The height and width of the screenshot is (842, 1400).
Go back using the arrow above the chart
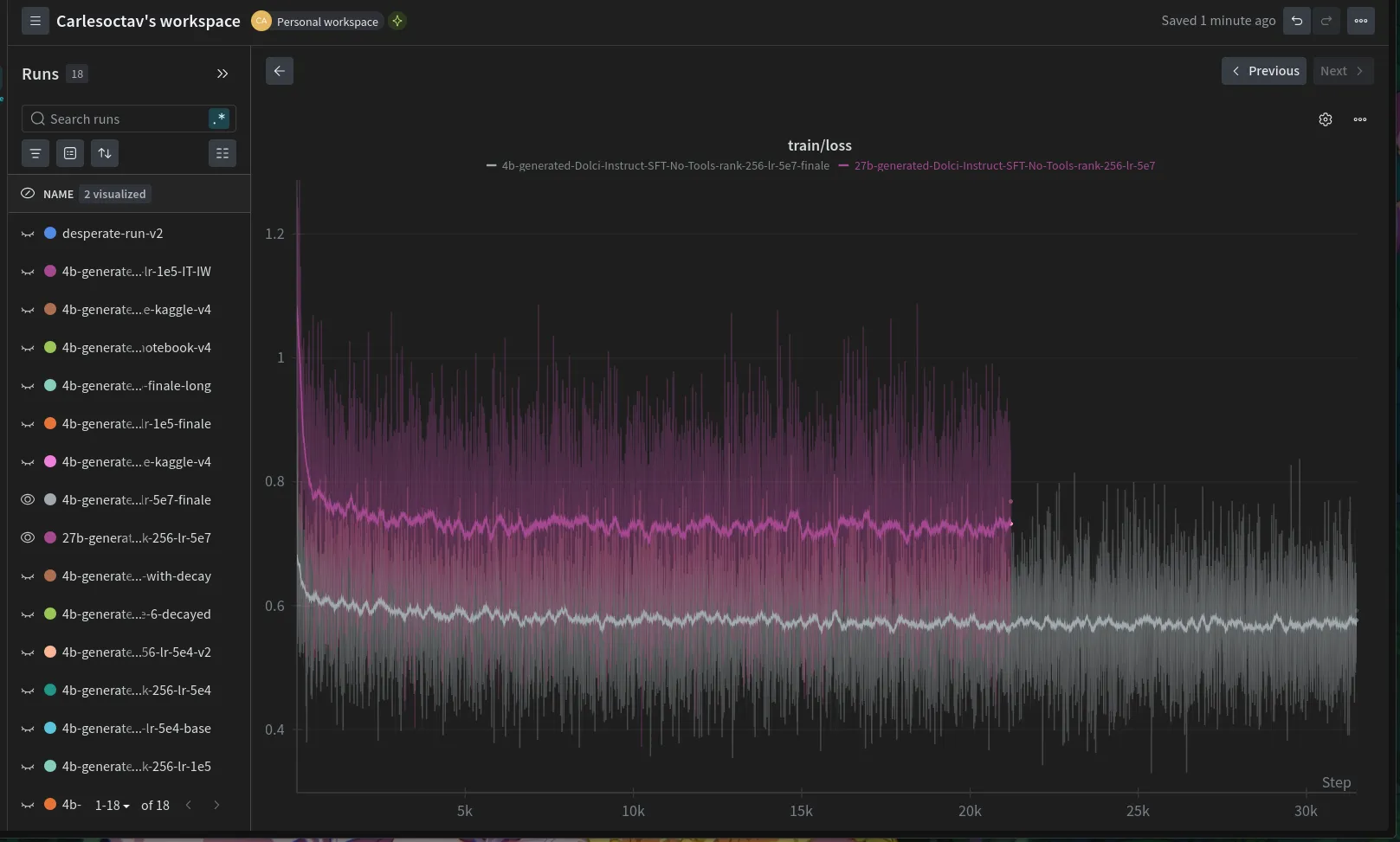coord(279,70)
